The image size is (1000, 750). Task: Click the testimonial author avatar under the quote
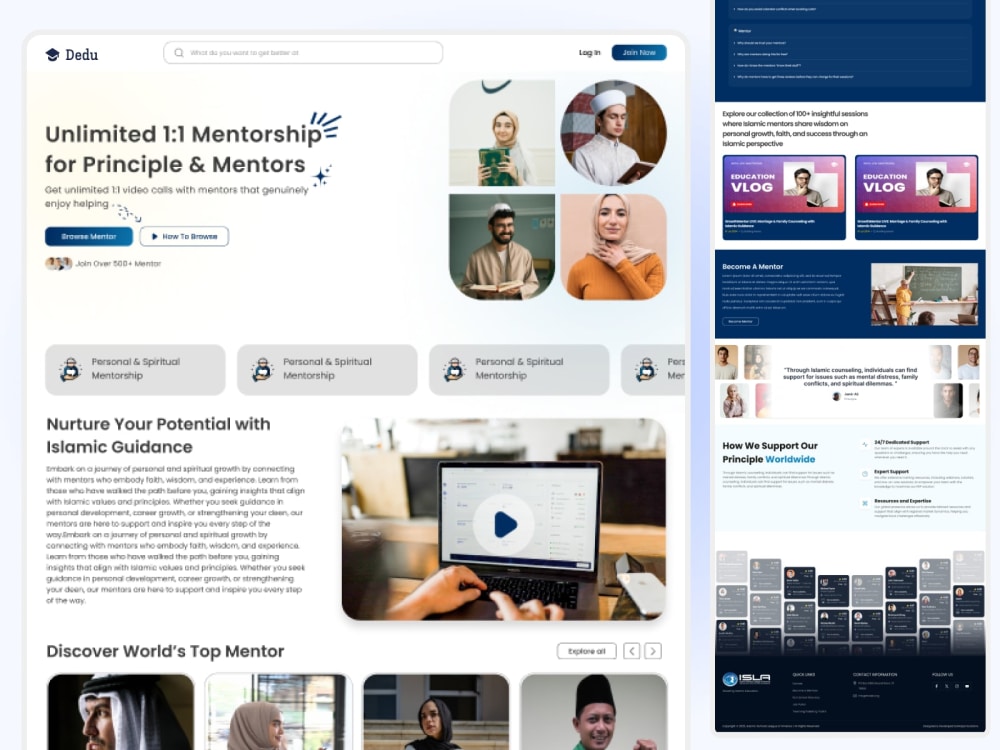836,396
